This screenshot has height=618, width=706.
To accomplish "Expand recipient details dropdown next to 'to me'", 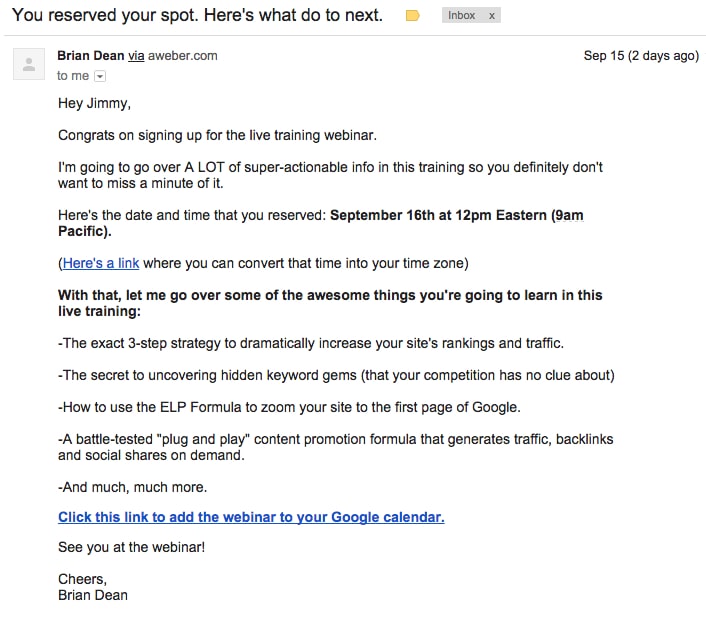I will pyautogui.click(x=100, y=76).
